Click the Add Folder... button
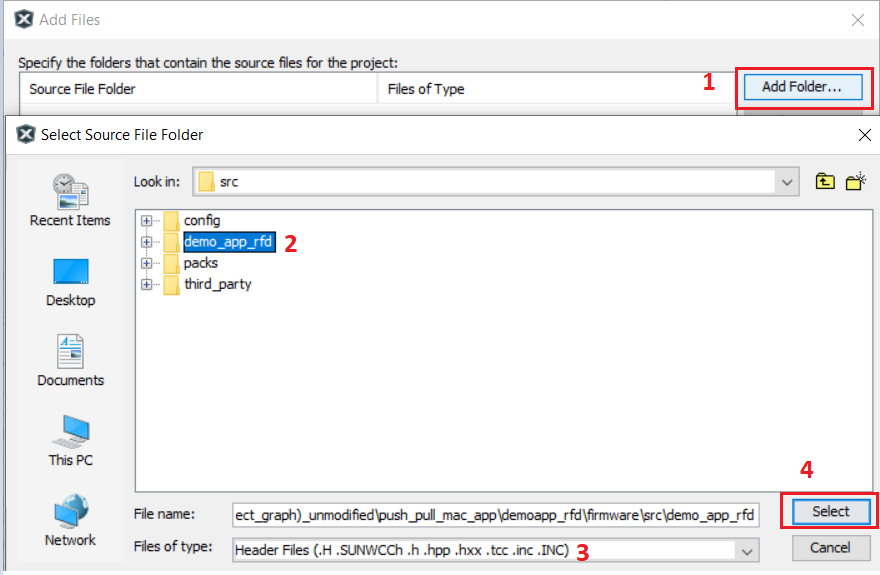Screen dimensions: 880x575 click(x=803, y=87)
